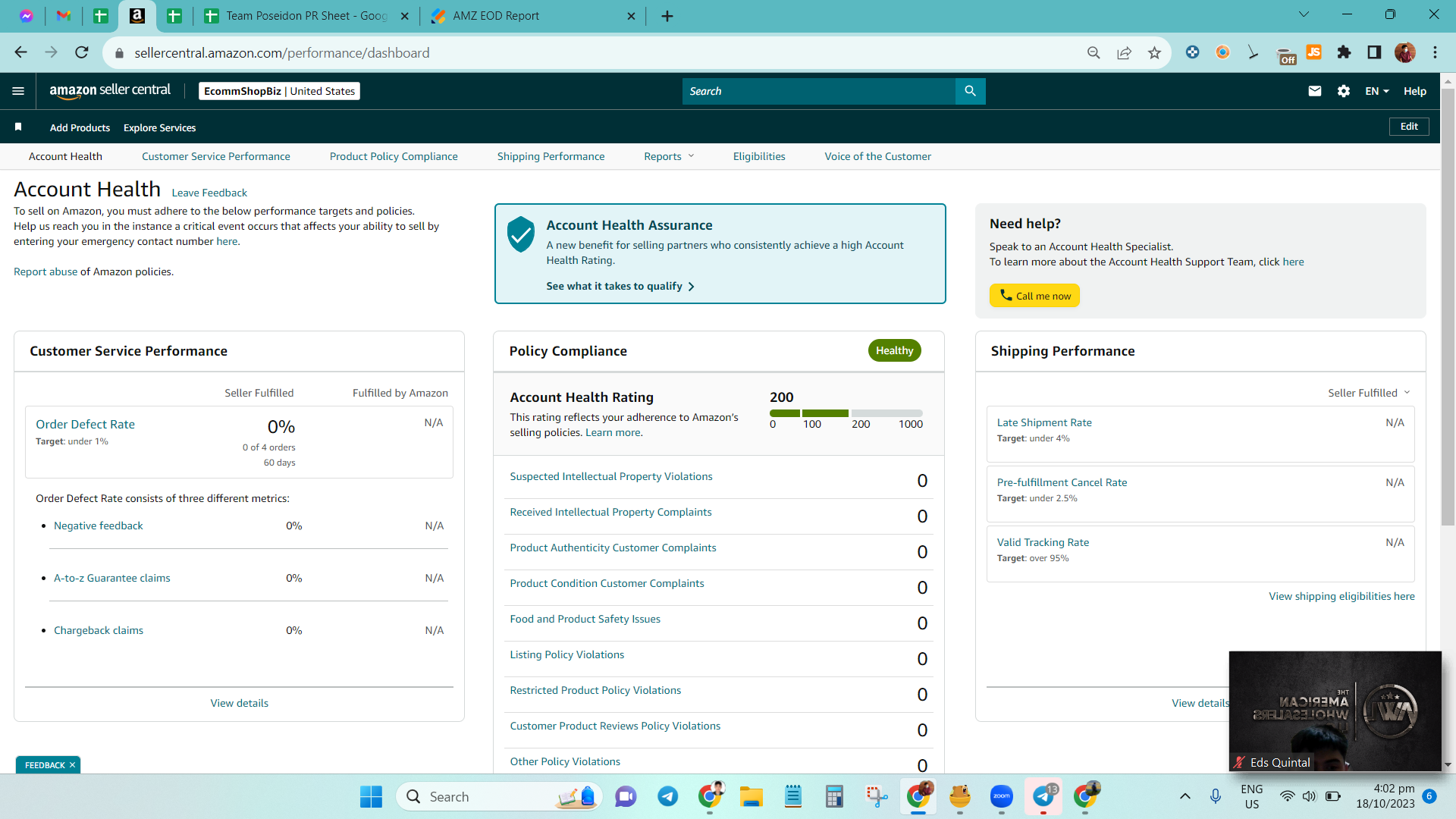
Task: Open the Eligibilities tab
Action: click(x=759, y=156)
